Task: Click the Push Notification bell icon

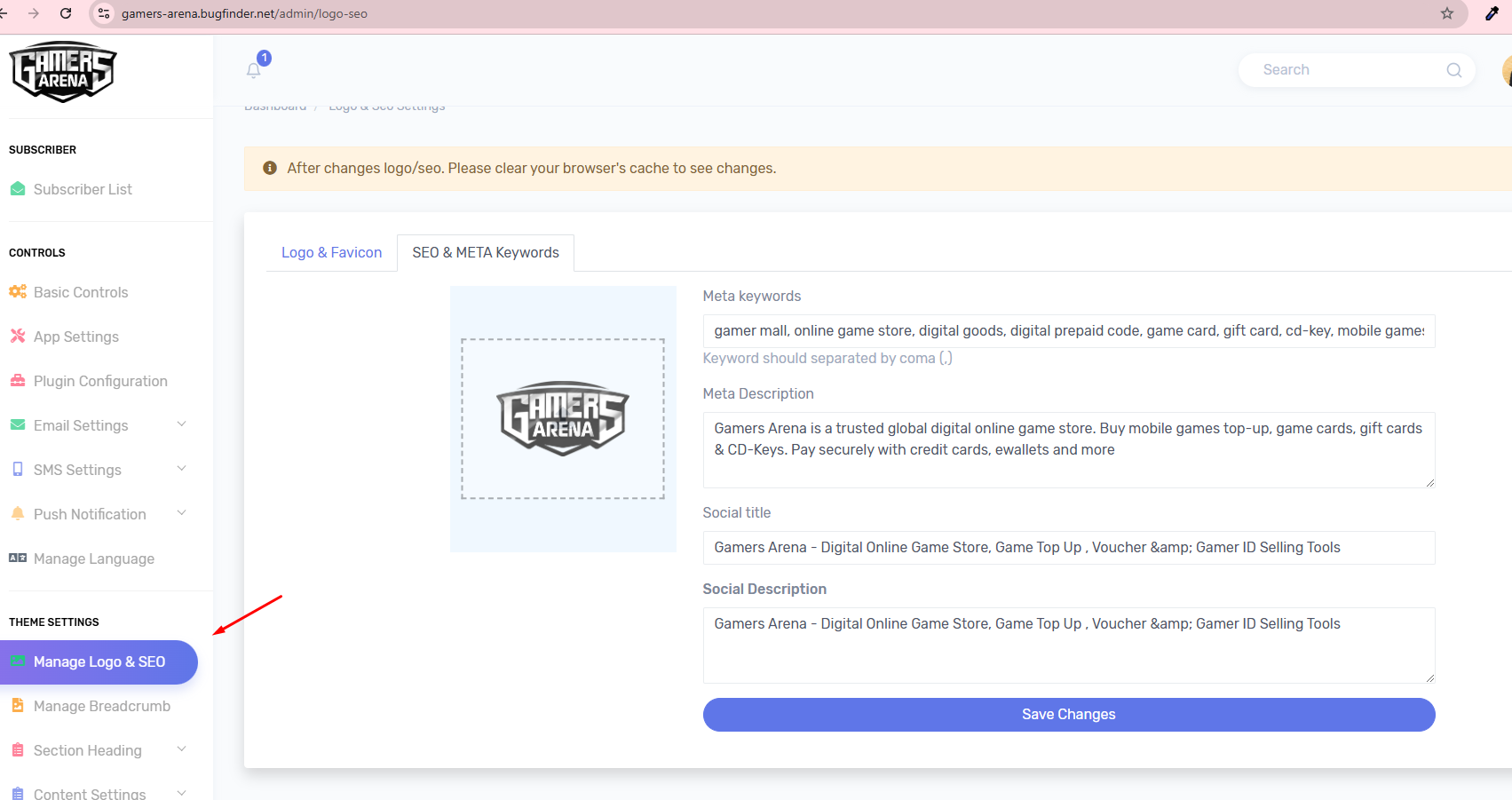Action: coord(18,513)
